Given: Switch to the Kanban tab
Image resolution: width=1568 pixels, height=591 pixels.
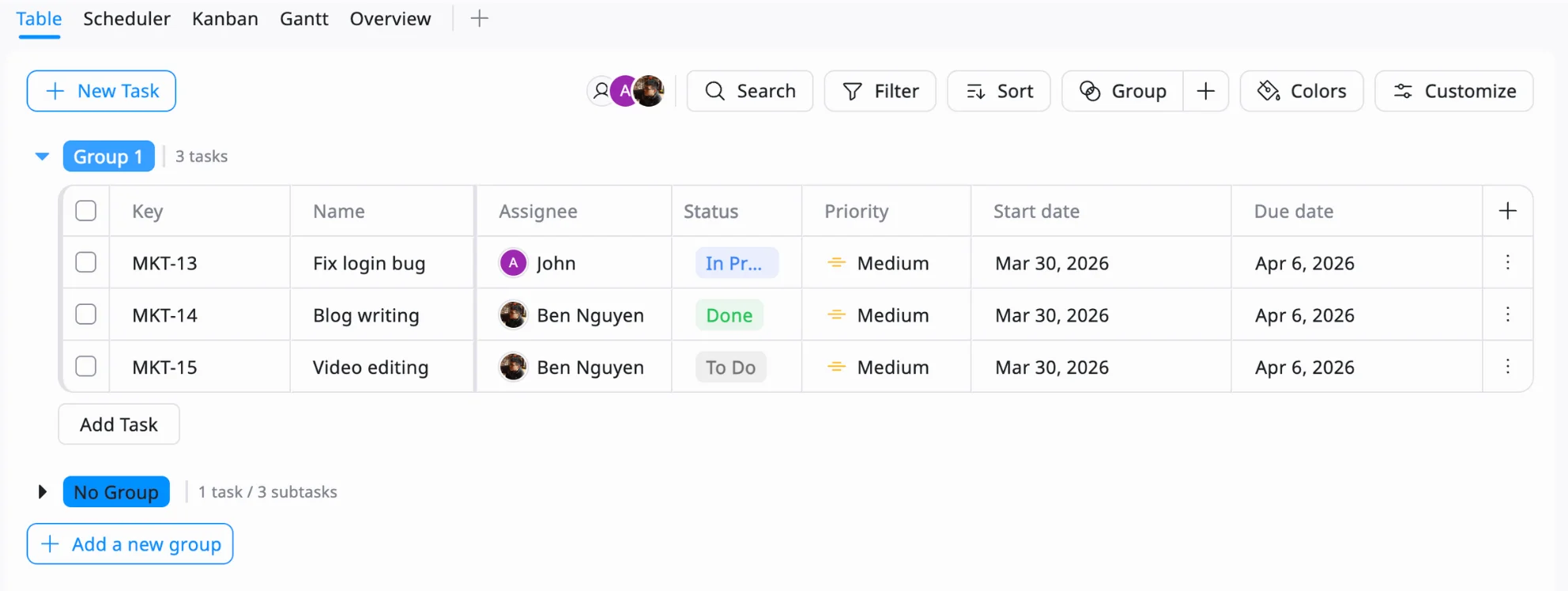Looking at the screenshot, I should 224,19.
